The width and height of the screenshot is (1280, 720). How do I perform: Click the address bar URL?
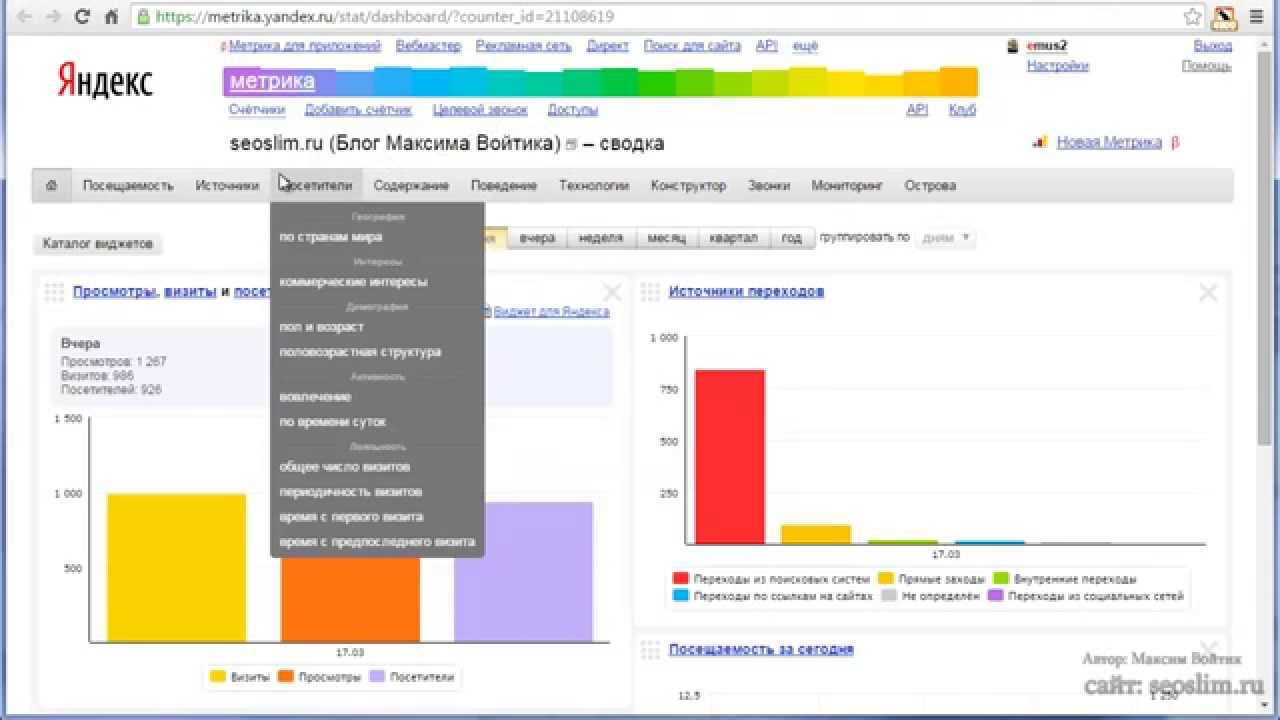385,17
